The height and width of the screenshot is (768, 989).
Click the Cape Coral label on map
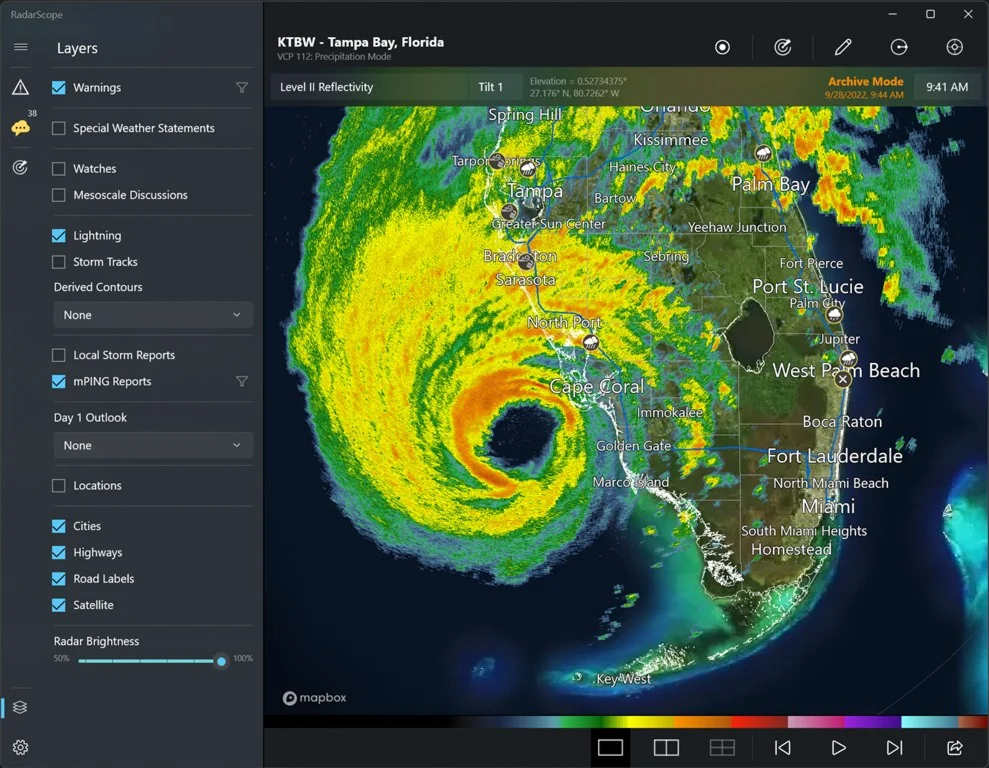point(597,387)
